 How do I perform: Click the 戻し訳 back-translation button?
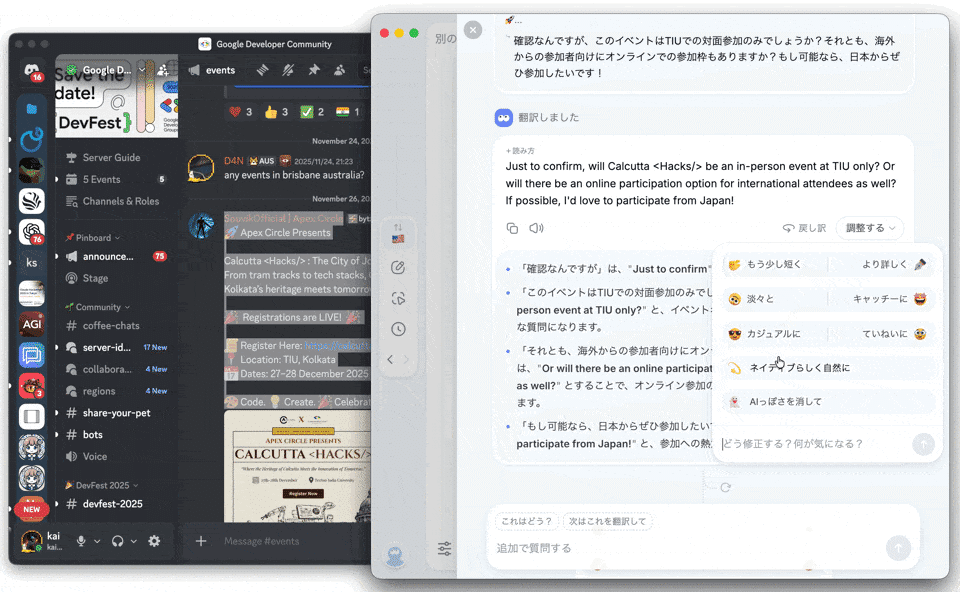click(x=804, y=228)
